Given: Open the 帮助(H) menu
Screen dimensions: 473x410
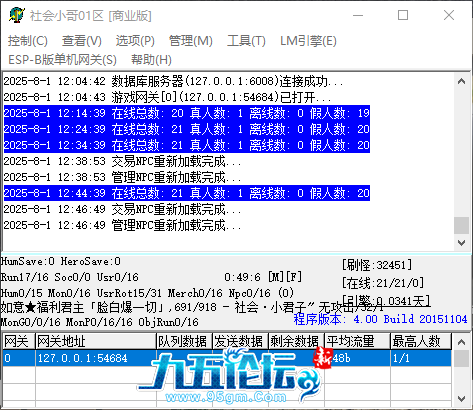Looking at the screenshot, I should coord(151,60).
